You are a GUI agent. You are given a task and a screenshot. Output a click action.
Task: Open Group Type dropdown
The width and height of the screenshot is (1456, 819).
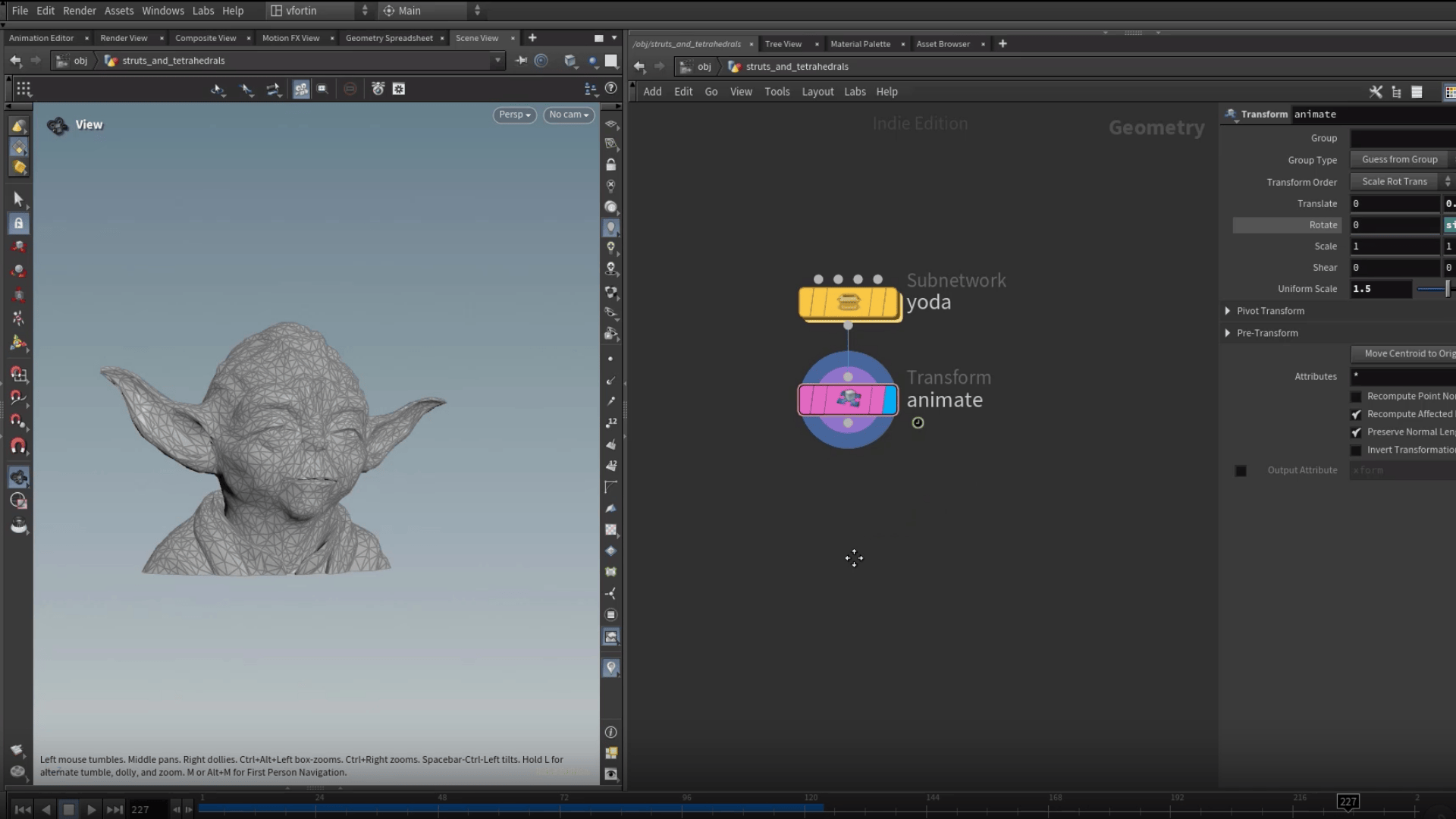point(1403,159)
